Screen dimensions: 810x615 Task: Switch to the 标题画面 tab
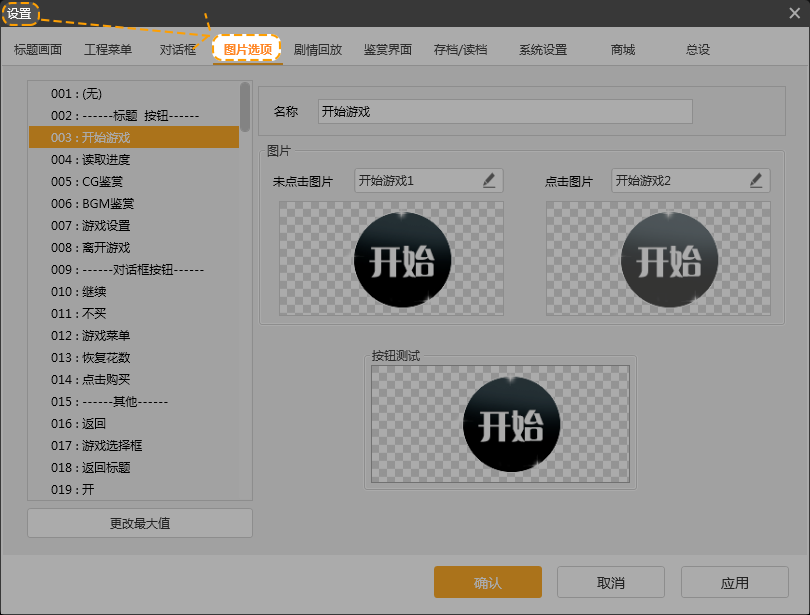click(40, 47)
